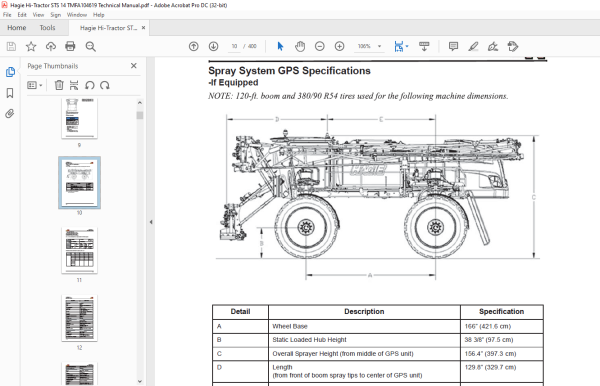
Task: Add a comment note
Action: (x=453, y=46)
